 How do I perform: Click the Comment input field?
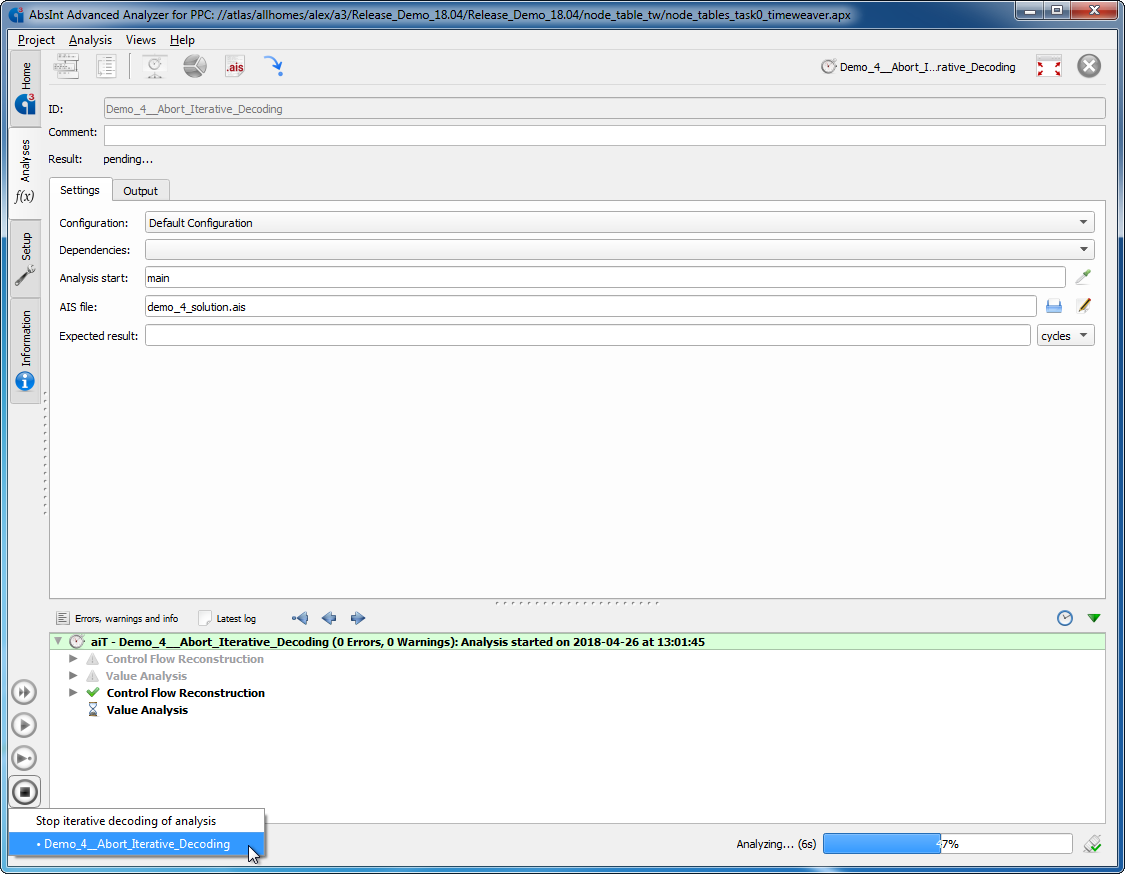pos(604,135)
